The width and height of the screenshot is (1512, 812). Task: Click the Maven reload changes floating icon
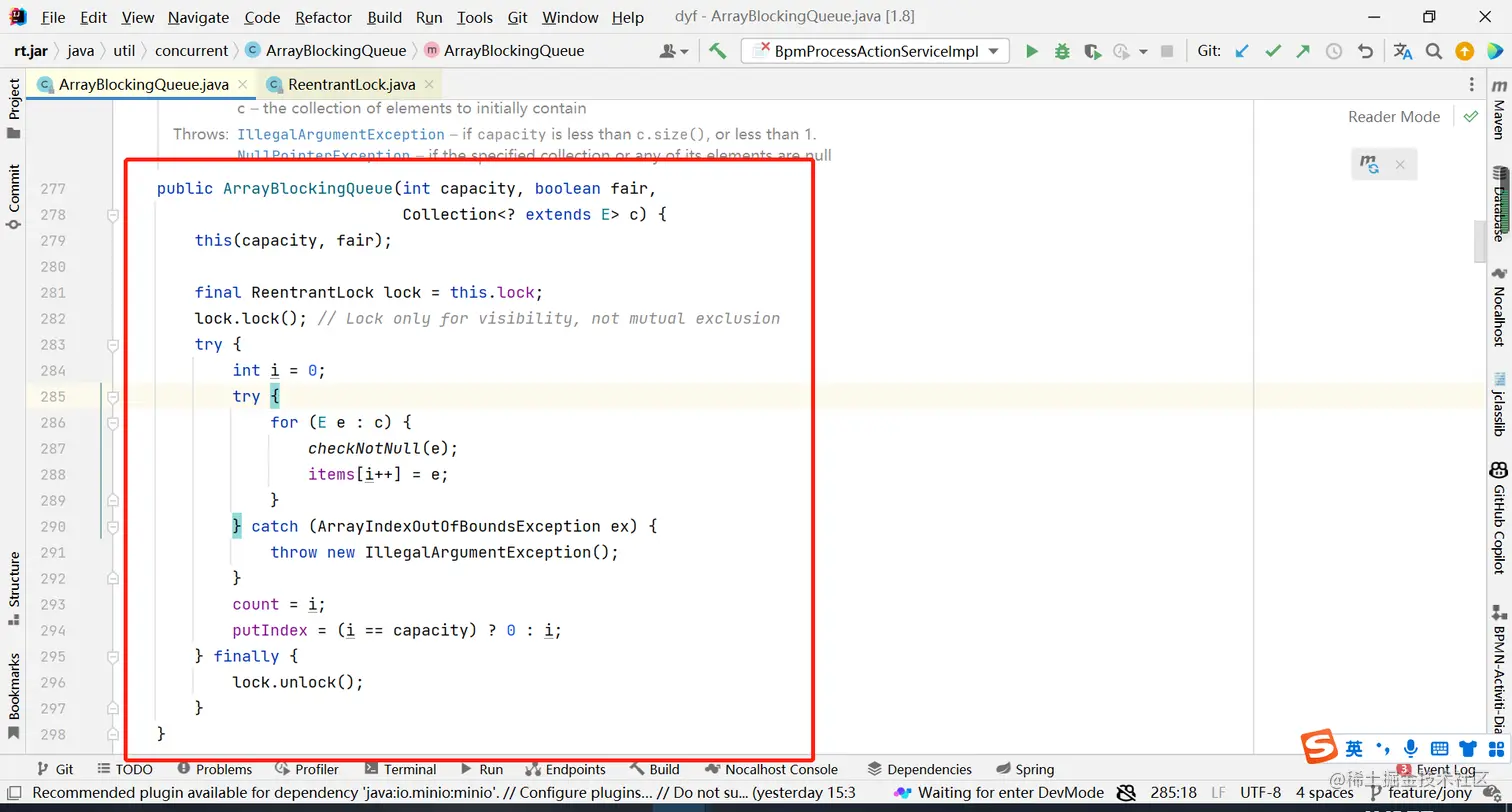click(1369, 165)
